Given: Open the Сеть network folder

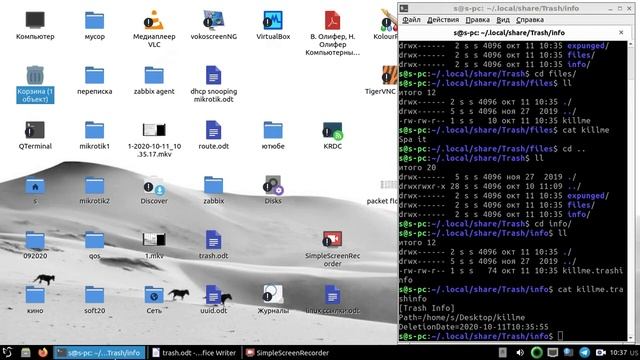Looking at the screenshot, I should 154,299.
